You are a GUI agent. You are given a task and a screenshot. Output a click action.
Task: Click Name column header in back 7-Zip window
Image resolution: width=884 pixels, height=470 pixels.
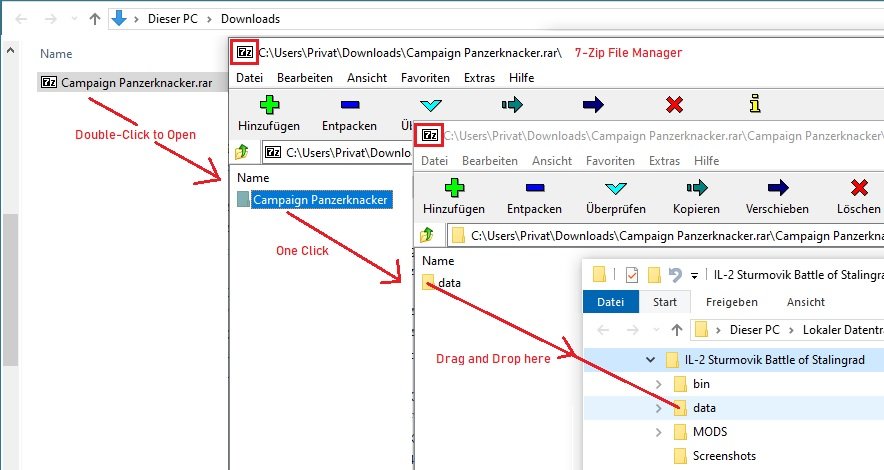pos(253,178)
